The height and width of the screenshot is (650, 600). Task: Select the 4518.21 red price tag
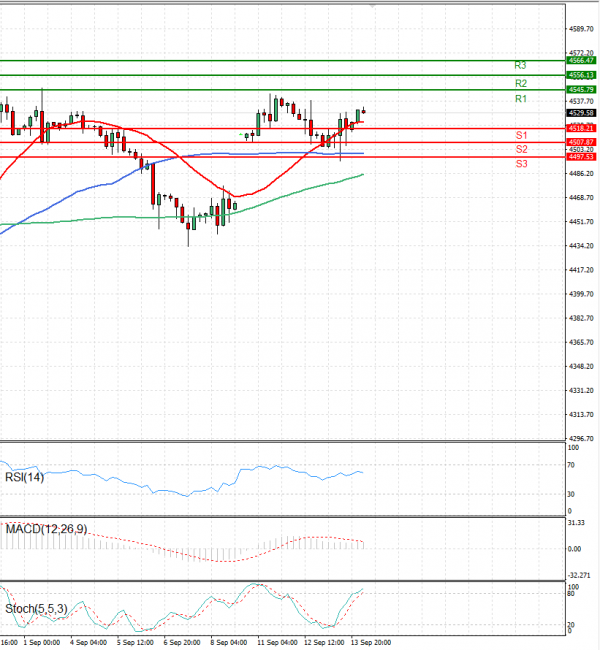[581, 129]
